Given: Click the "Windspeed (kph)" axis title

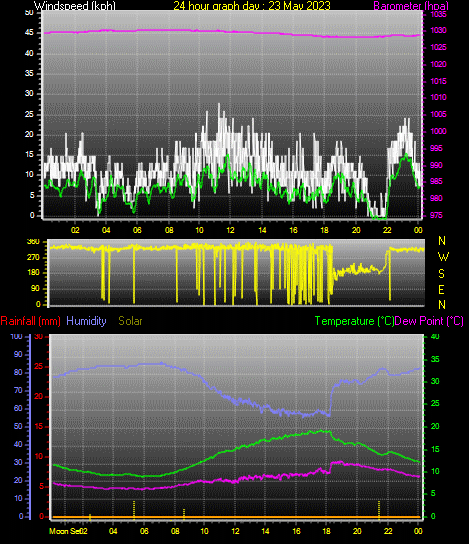Looking at the screenshot, I should point(75,6).
